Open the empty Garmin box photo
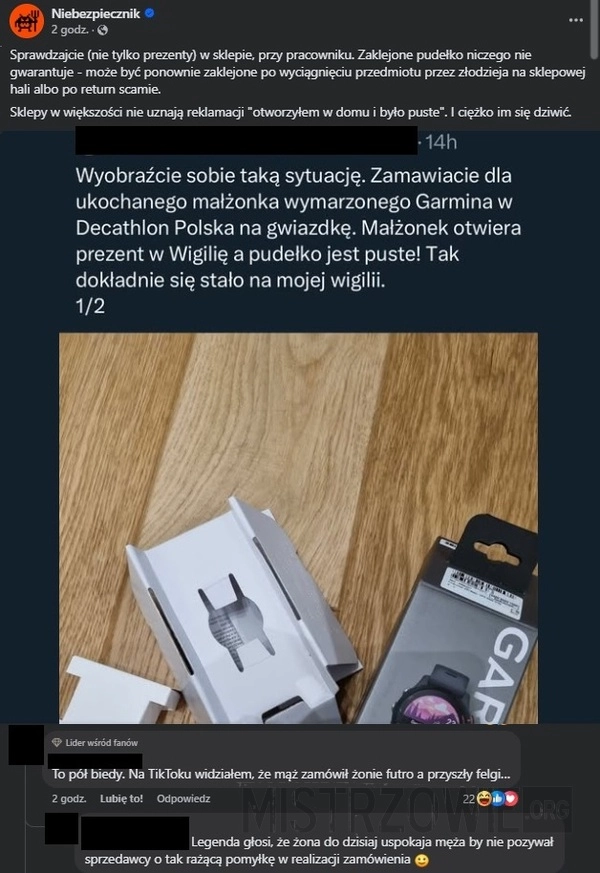 (x=298, y=528)
